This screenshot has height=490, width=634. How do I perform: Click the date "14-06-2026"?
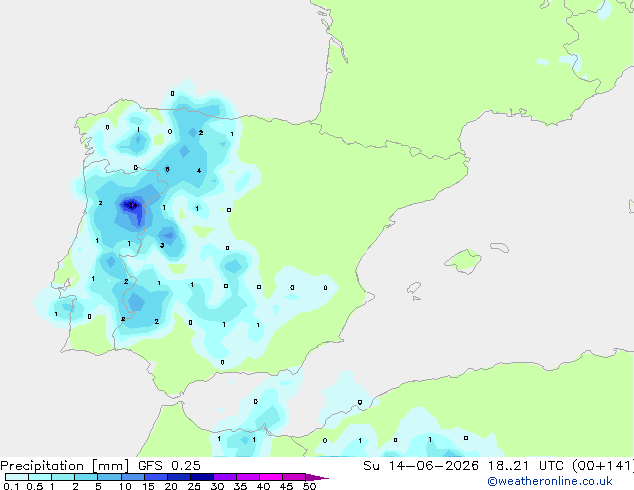pyautogui.click(x=434, y=466)
